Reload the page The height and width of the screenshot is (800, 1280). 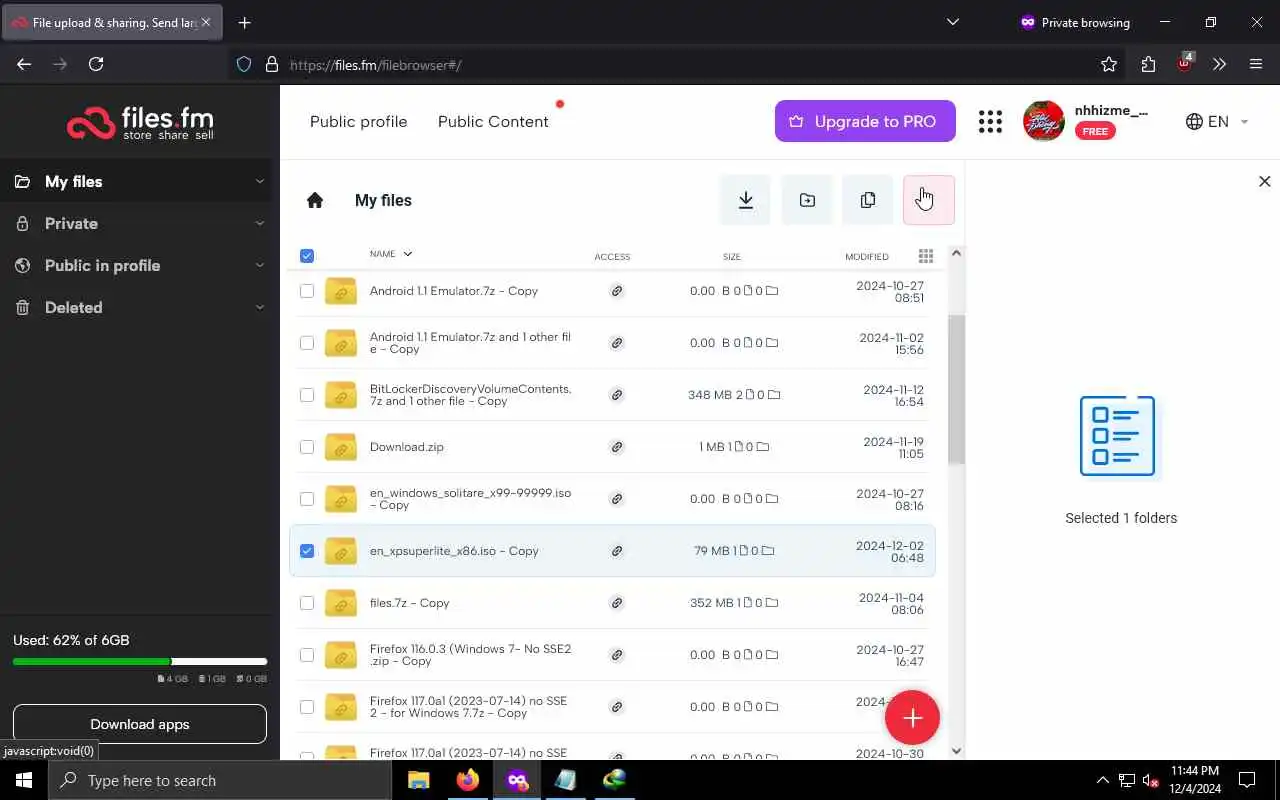point(96,64)
